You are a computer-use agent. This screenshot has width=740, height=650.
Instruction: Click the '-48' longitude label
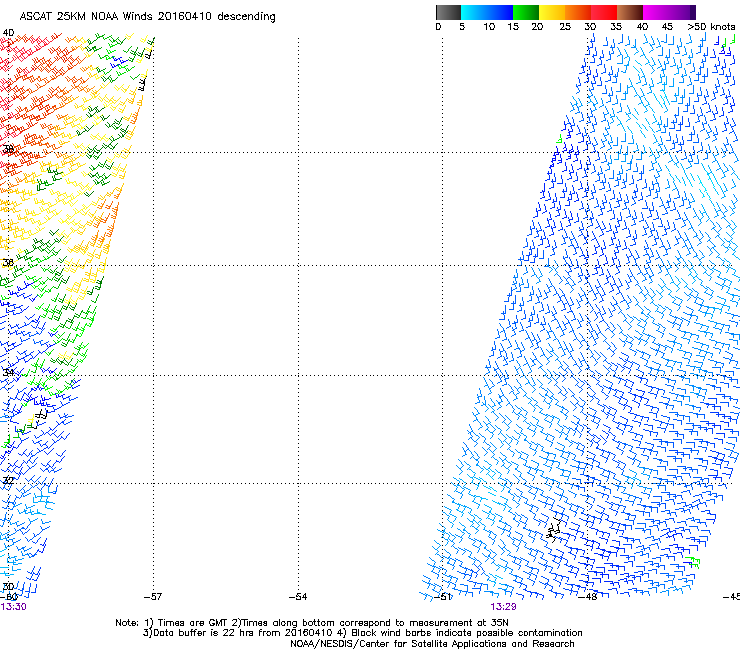(x=588, y=597)
